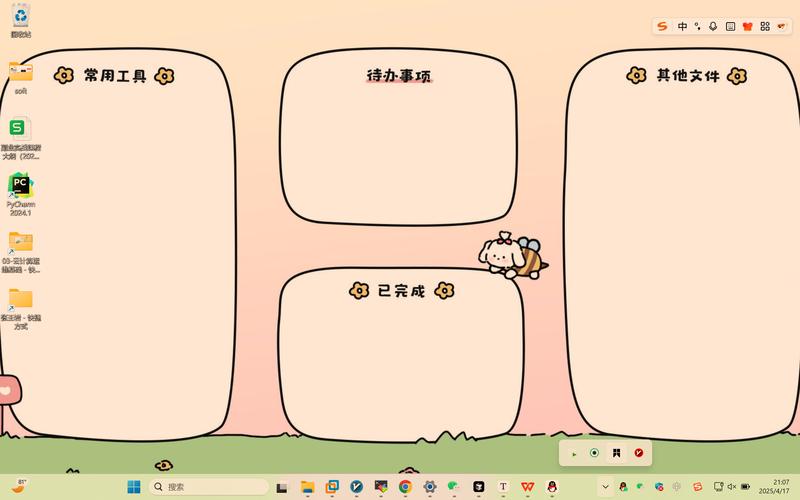Click the muted volume tray icon
800x500 pixels.
point(732,487)
